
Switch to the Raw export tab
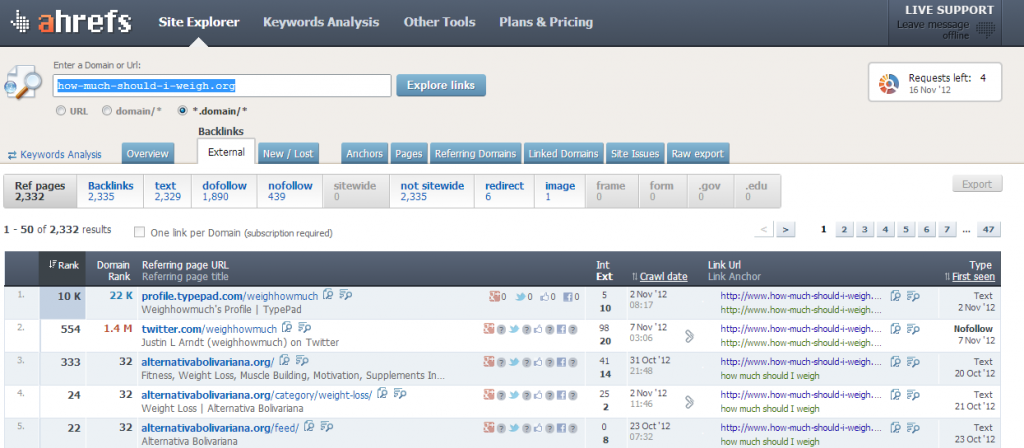pos(697,153)
